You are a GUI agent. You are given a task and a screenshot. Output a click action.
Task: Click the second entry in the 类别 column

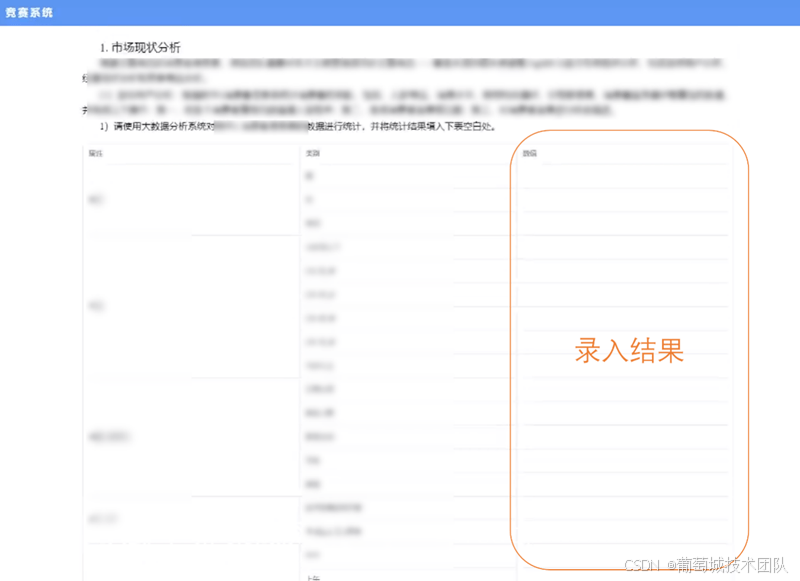click(309, 200)
